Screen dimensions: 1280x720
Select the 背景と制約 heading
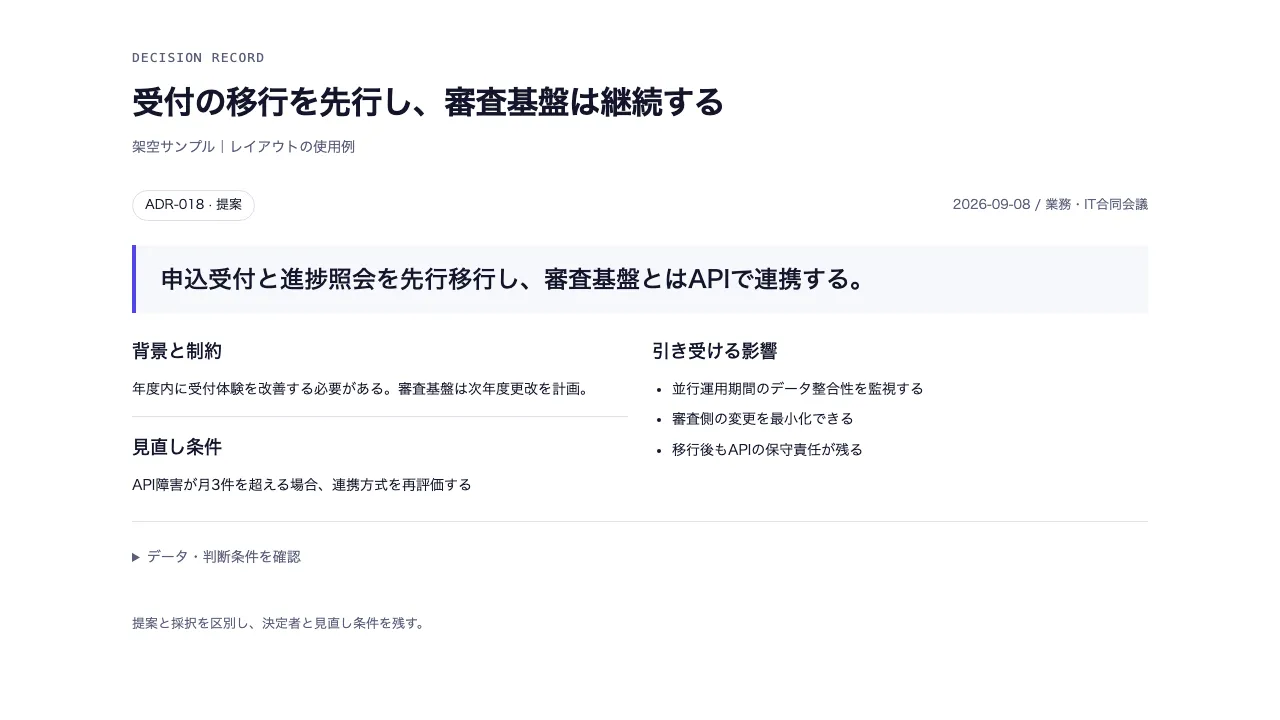(177, 351)
